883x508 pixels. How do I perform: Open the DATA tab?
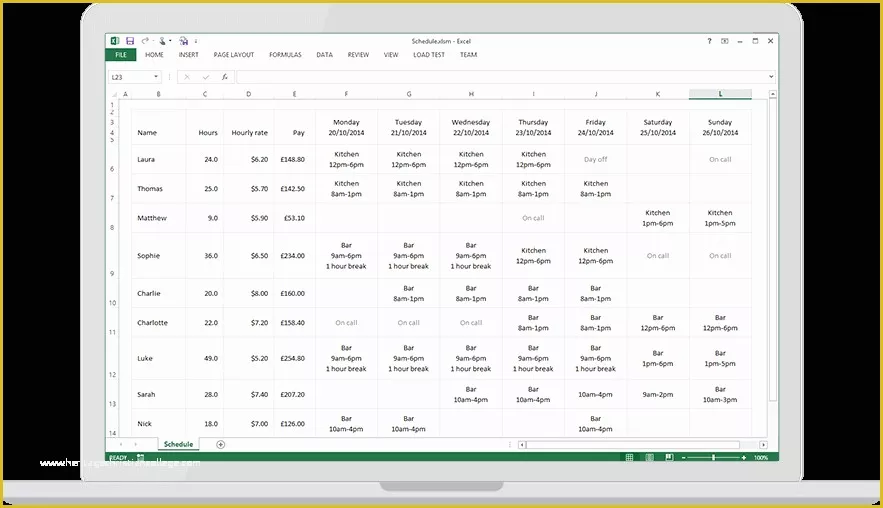pos(324,55)
